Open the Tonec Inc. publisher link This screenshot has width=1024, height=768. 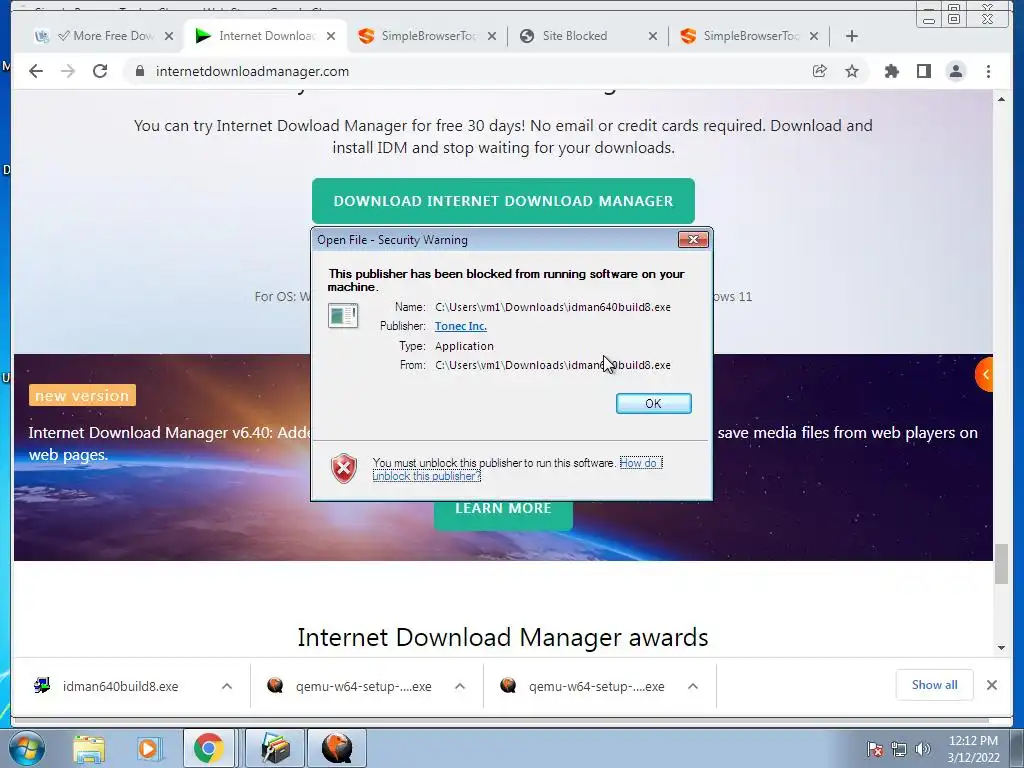460,326
